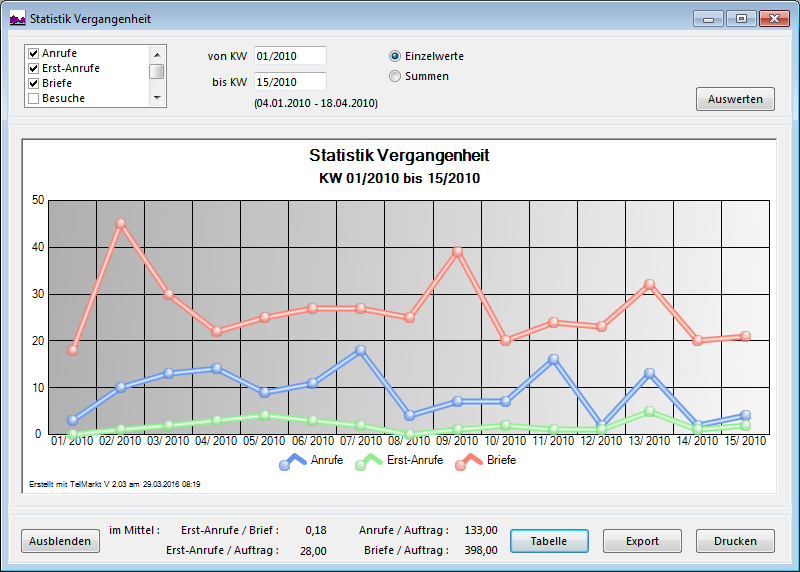This screenshot has width=800, height=572.
Task: Click the Statistik Vergangenheit title bar app icon
Action: (x=17, y=18)
